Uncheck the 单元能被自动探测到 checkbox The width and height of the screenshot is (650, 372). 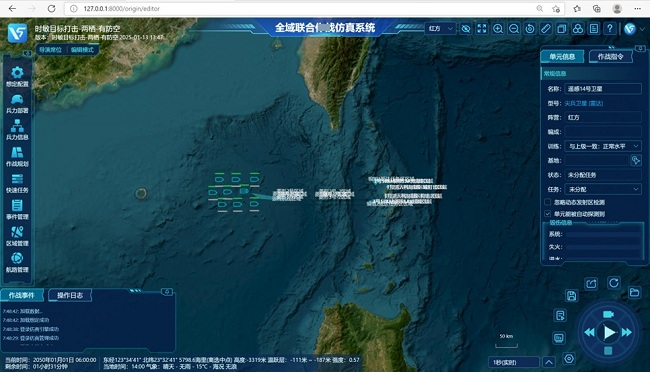548,214
